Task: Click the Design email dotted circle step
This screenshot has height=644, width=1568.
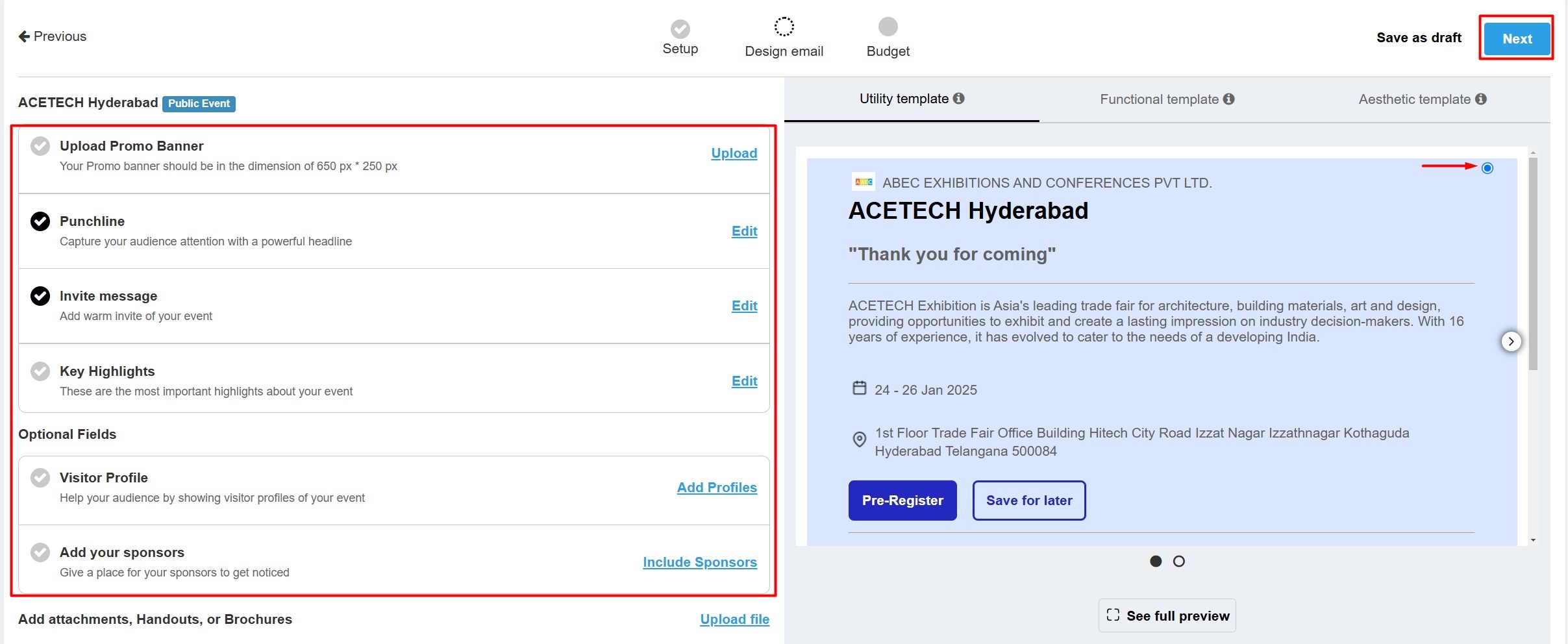Action: coord(784,27)
